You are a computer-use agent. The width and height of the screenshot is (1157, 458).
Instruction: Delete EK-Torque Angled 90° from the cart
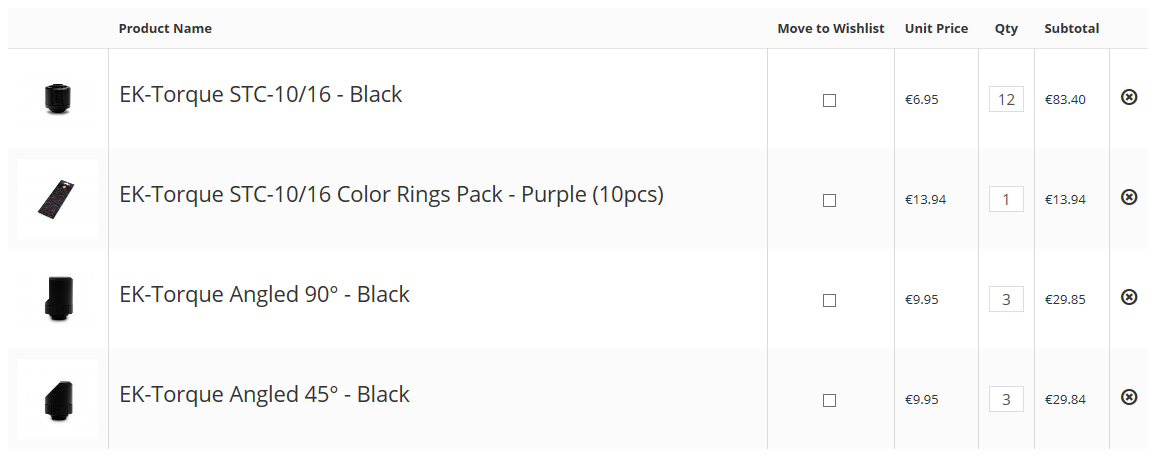point(1129,297)
